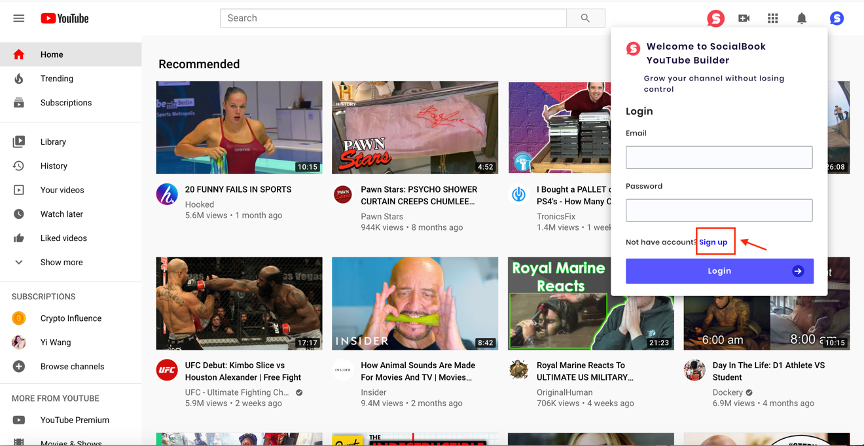This screenshot has width=864, height=446.
Task: Click the Pawn Stars channel name
Action: (382, 217)
